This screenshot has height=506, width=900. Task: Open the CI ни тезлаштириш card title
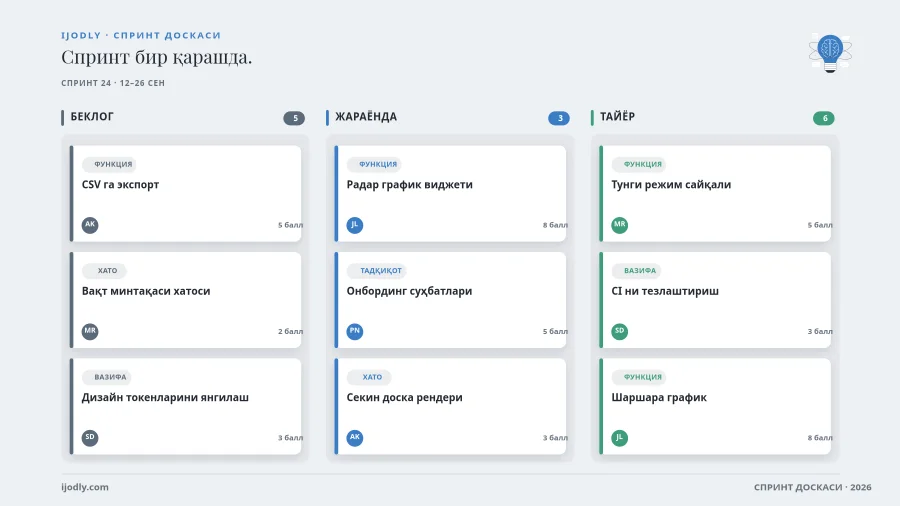(x=665, y=291)
